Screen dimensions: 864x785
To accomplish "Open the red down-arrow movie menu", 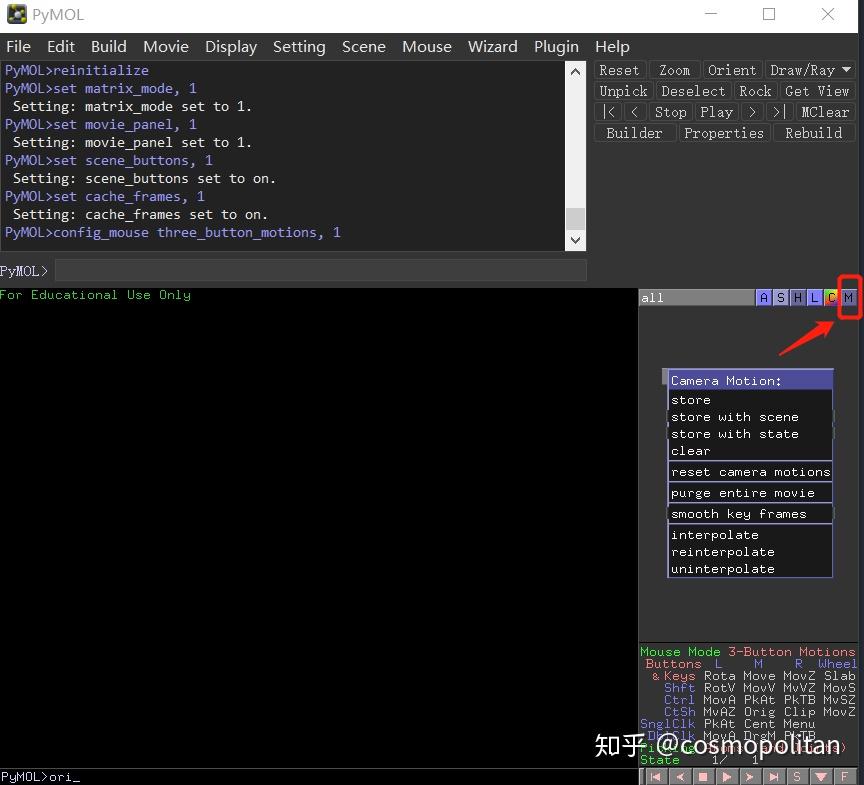I will pyautogui.click(x=821, y=776).
